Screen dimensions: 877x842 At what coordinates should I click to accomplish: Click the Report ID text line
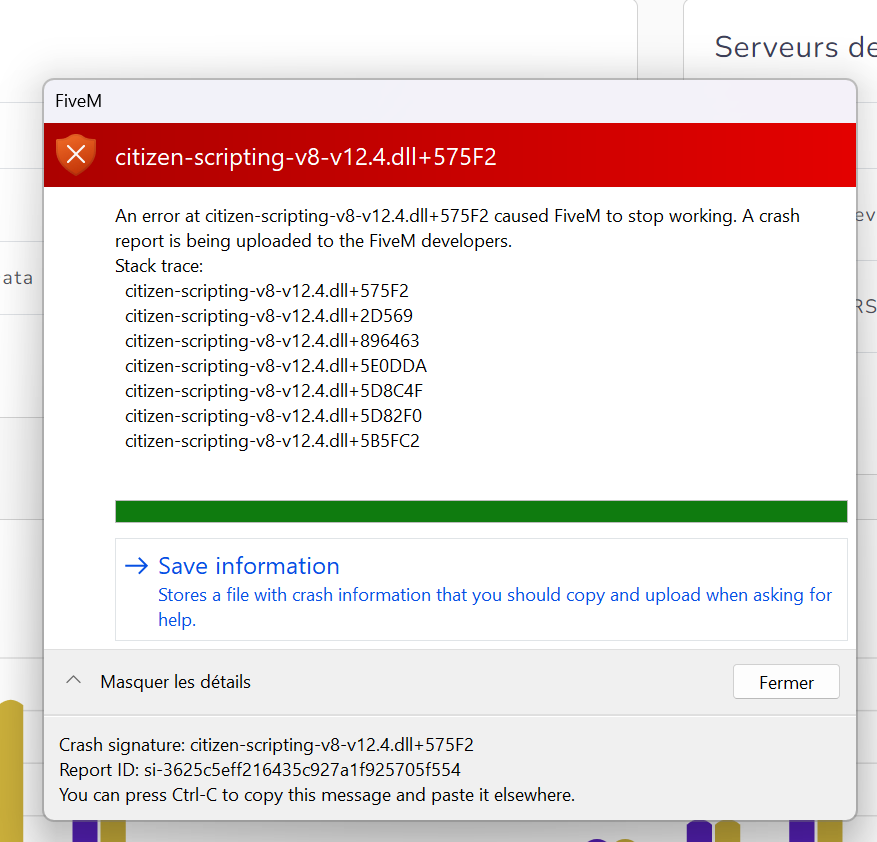[x=260, y=770]
